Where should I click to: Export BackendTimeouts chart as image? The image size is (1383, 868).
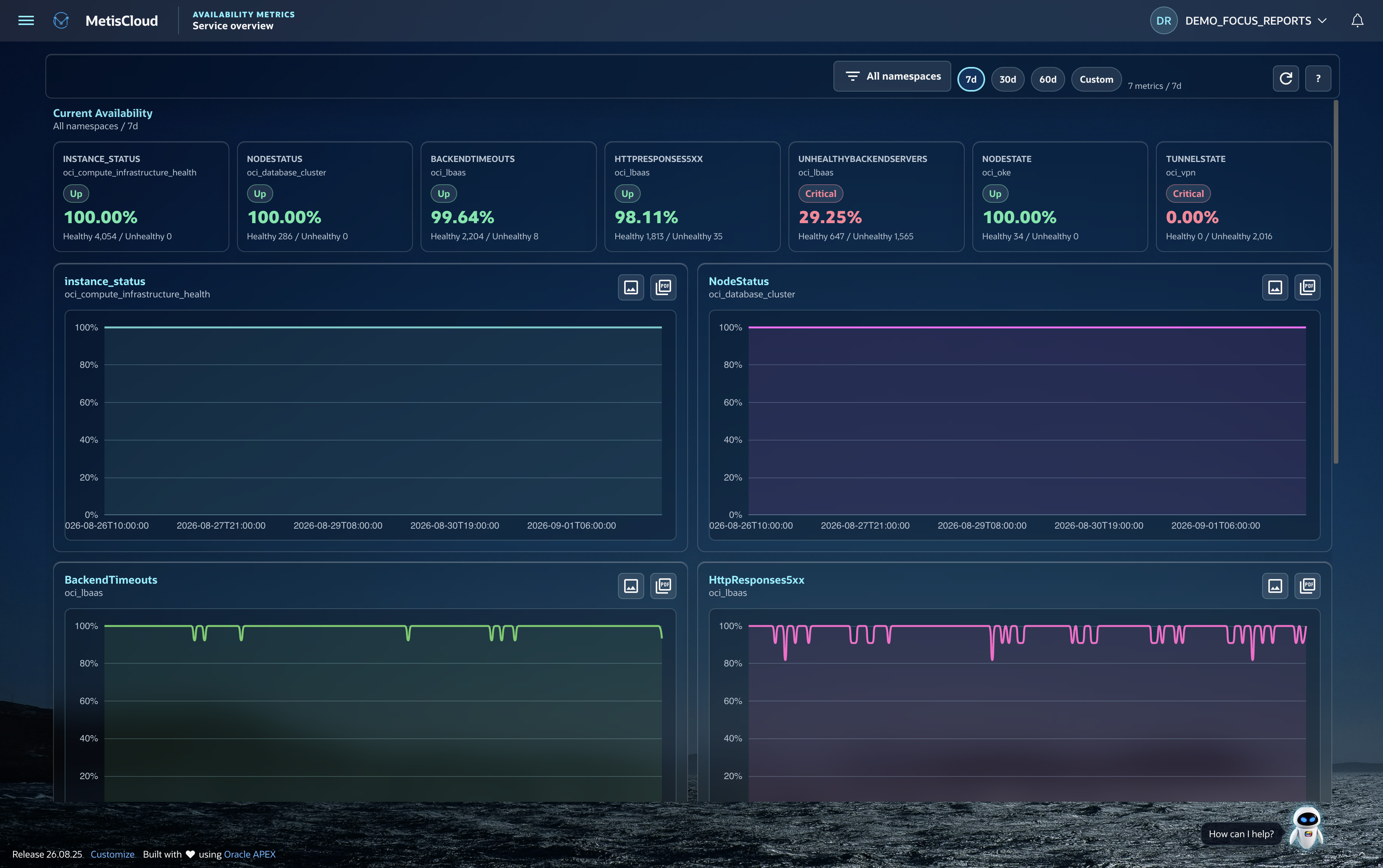coord(630,586)
